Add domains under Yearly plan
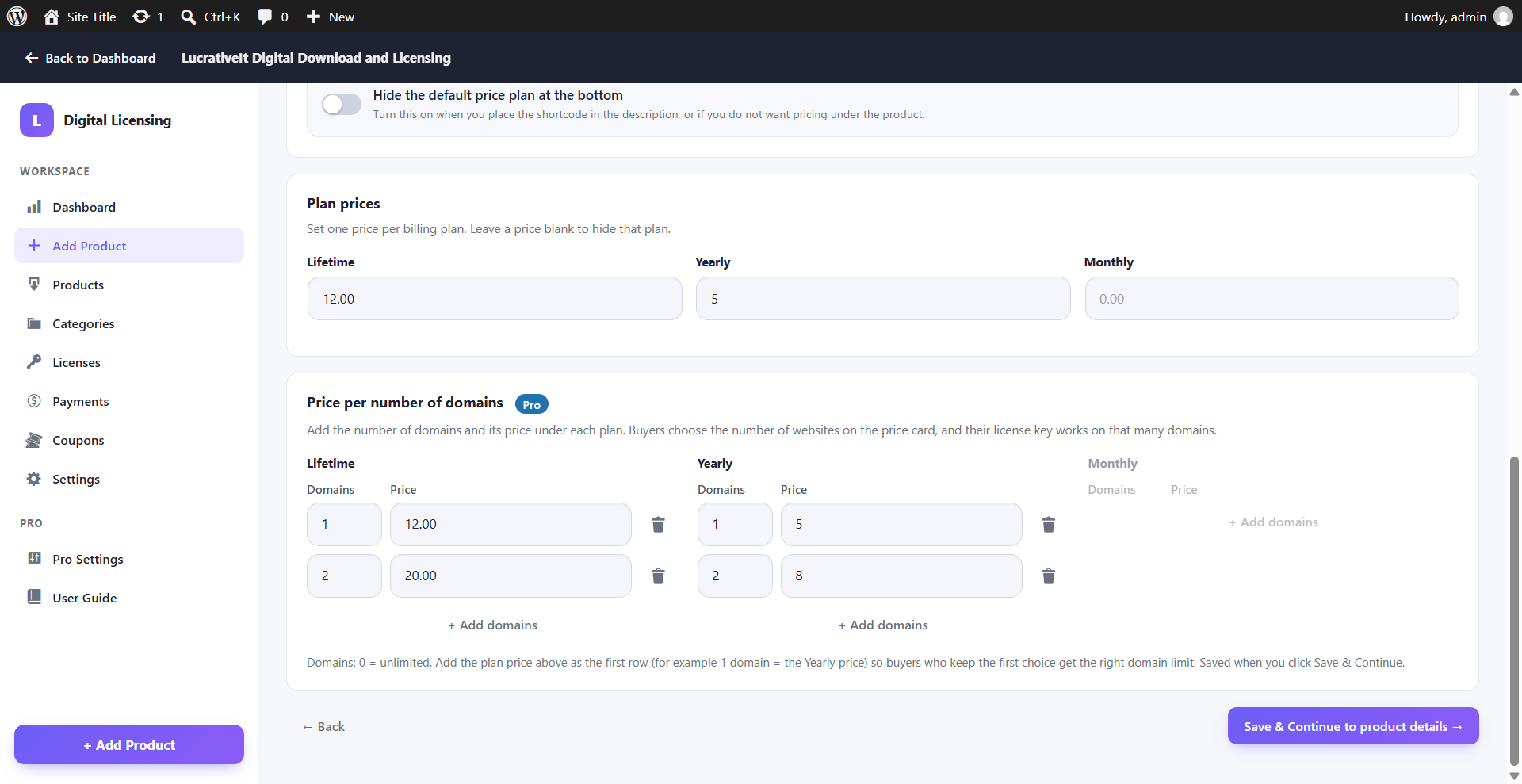 [x=883, y=625]
